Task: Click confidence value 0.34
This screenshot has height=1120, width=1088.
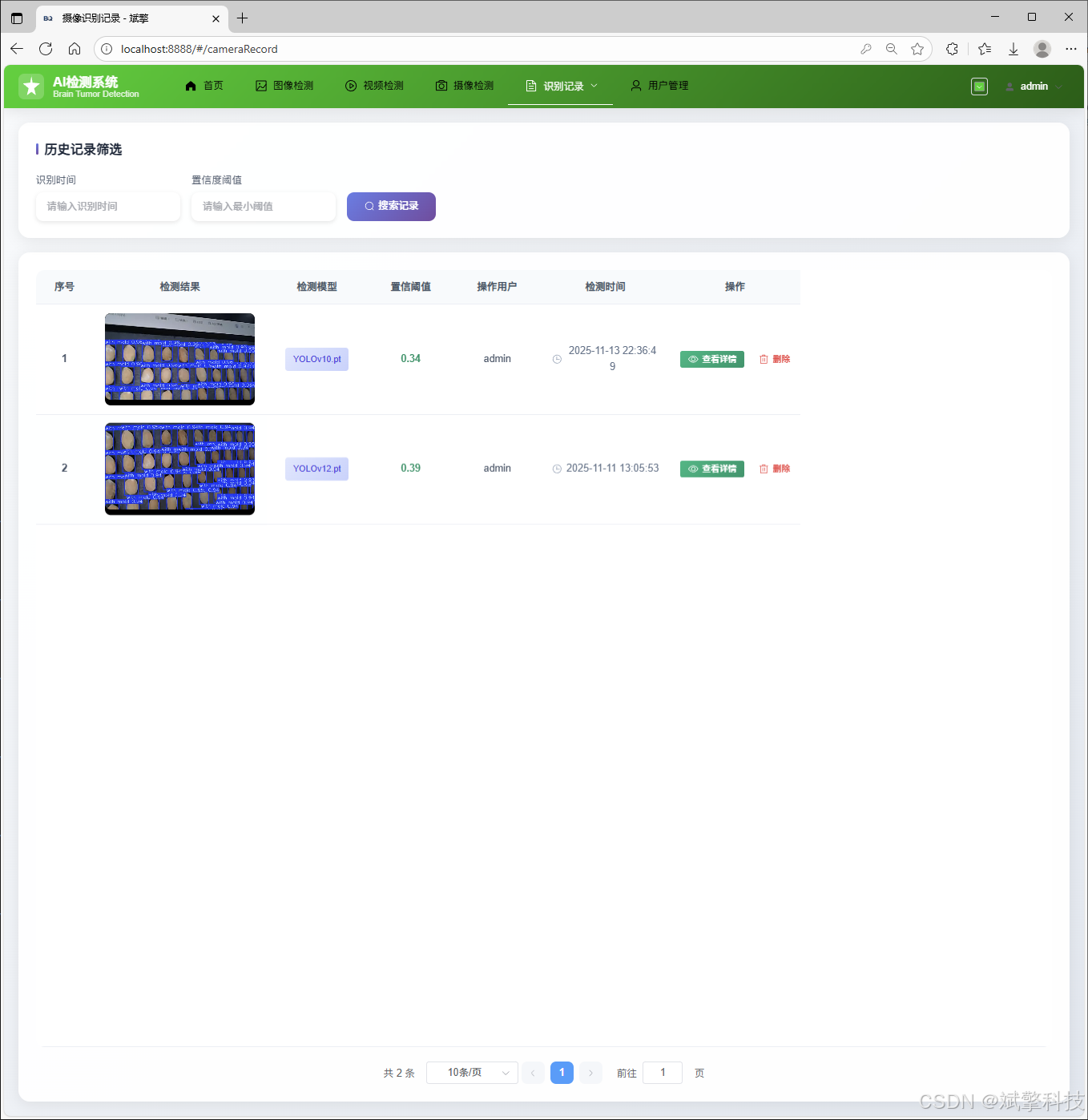Action: (410, 359)
